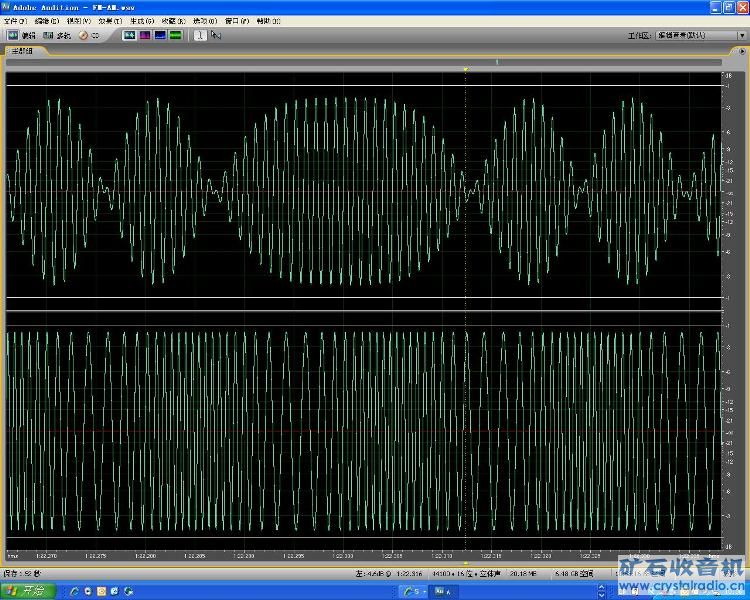Click the Windows Start (开始) button
750x600 pixels.
pos(28,590)
